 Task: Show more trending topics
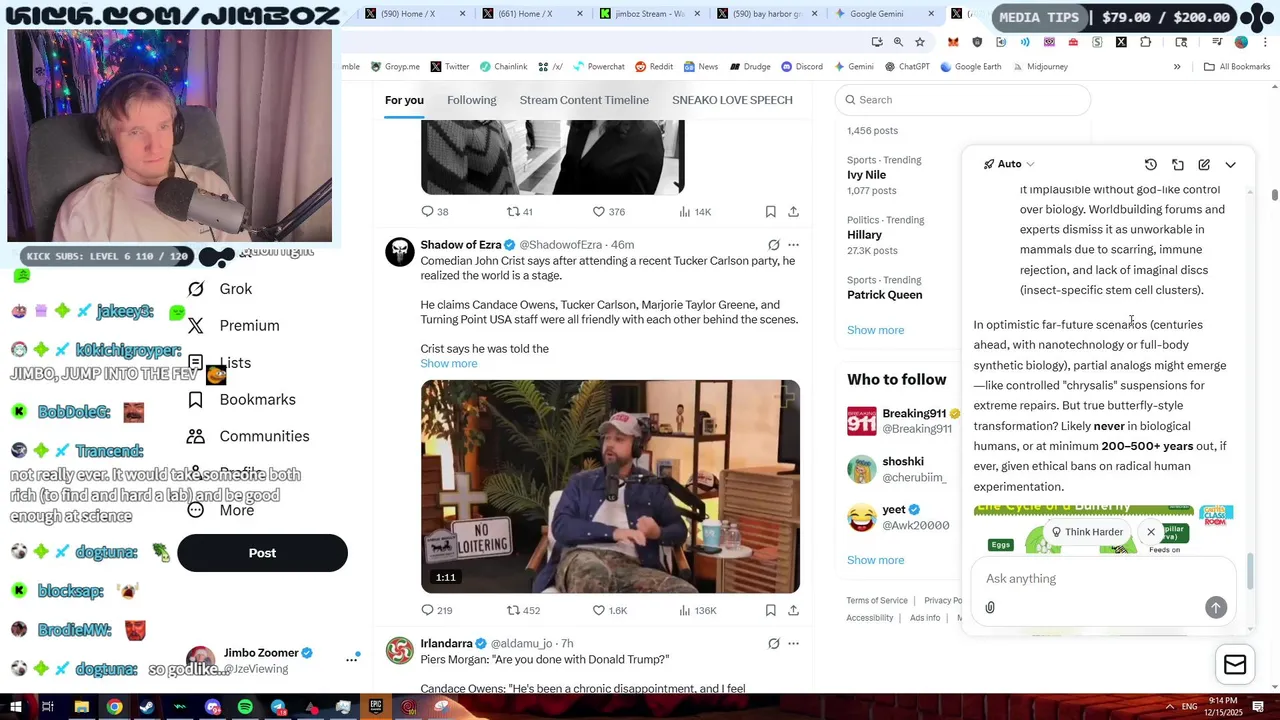click(x=875, y=330)
